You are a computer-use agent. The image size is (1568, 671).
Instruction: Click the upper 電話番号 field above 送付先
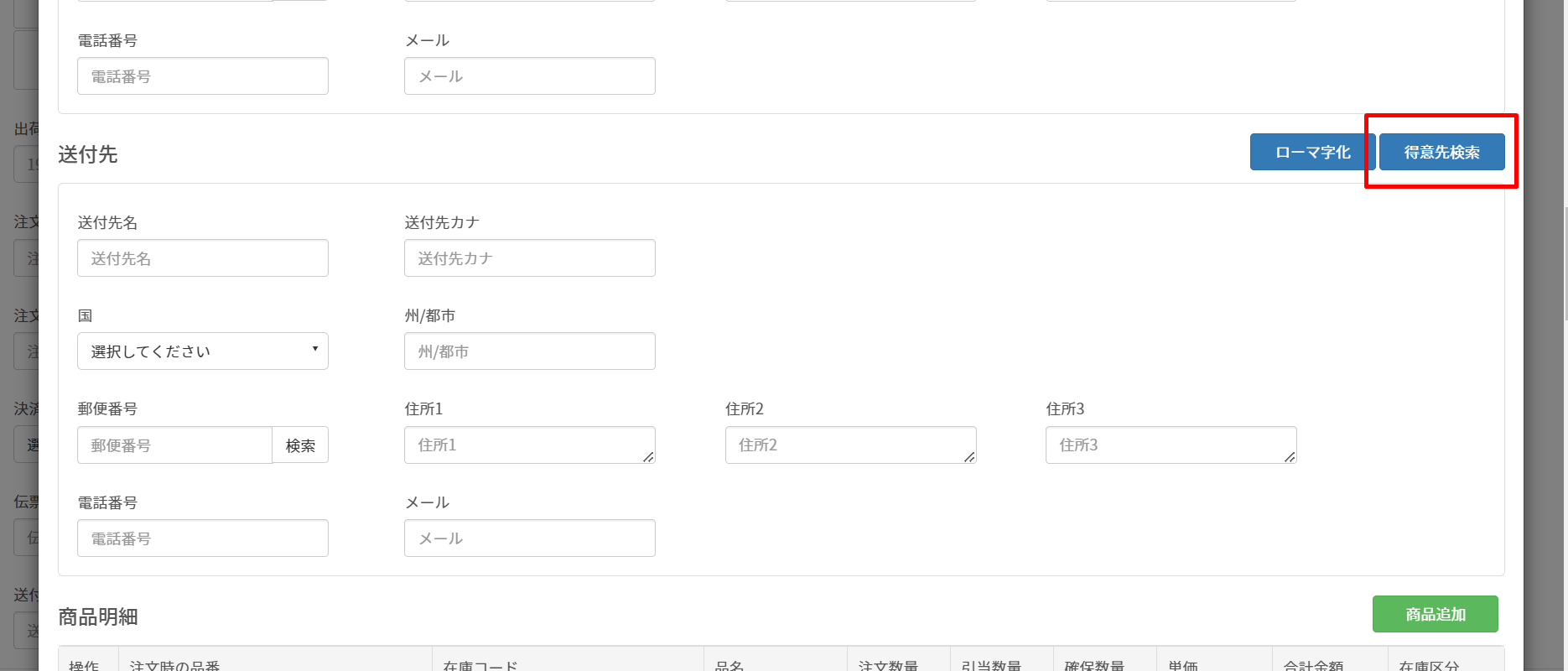(203, 76)
